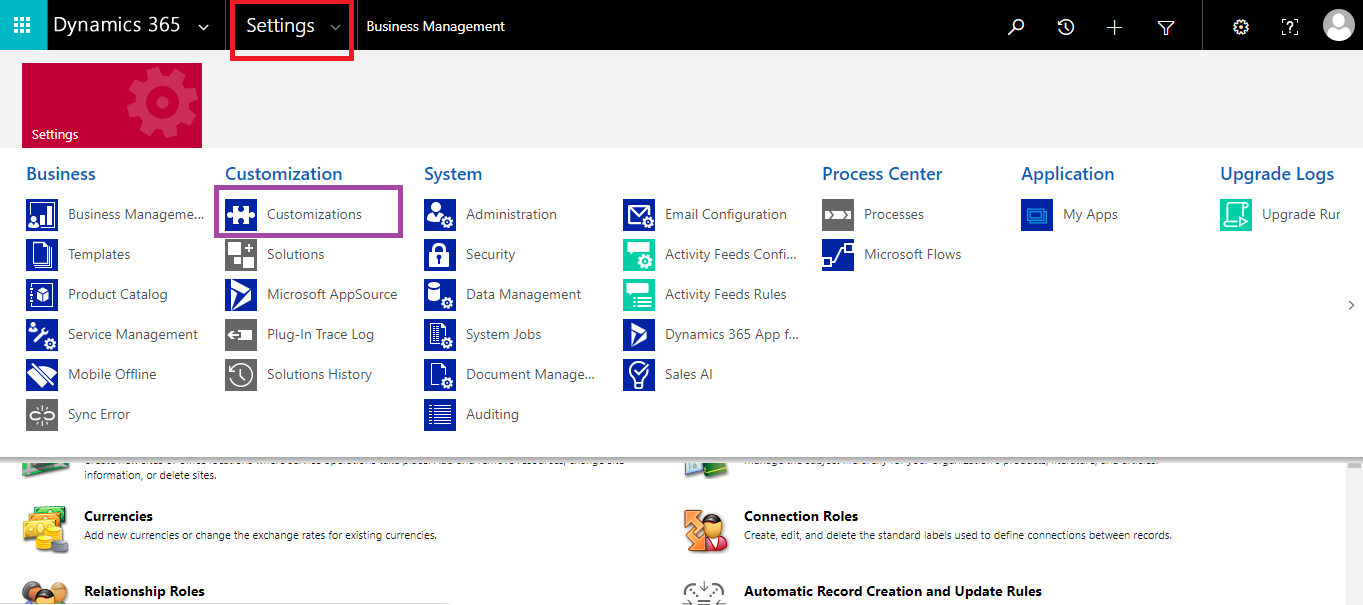Select the red Settings tile
Image resolution: width=1363 pixels, height=605 pixels.
click(x=112, y=105)
